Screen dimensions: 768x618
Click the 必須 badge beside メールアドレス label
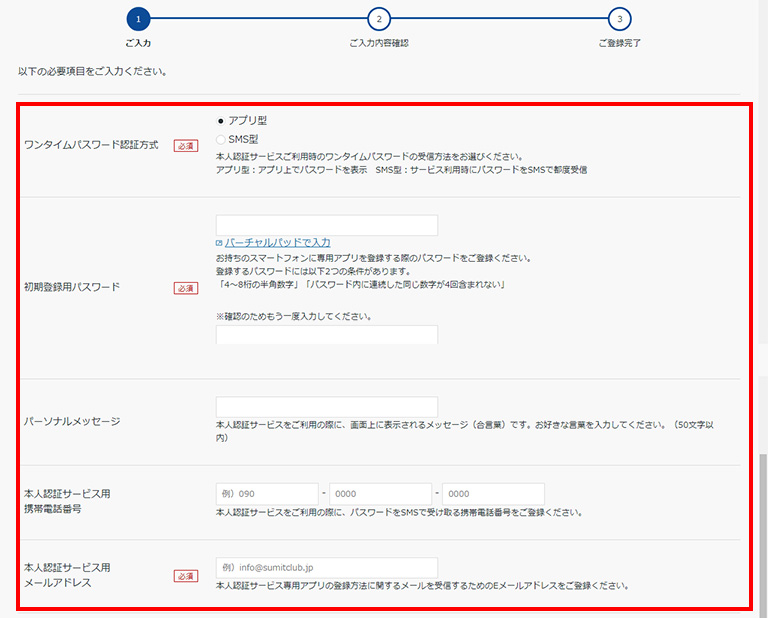tap(186, 576)
